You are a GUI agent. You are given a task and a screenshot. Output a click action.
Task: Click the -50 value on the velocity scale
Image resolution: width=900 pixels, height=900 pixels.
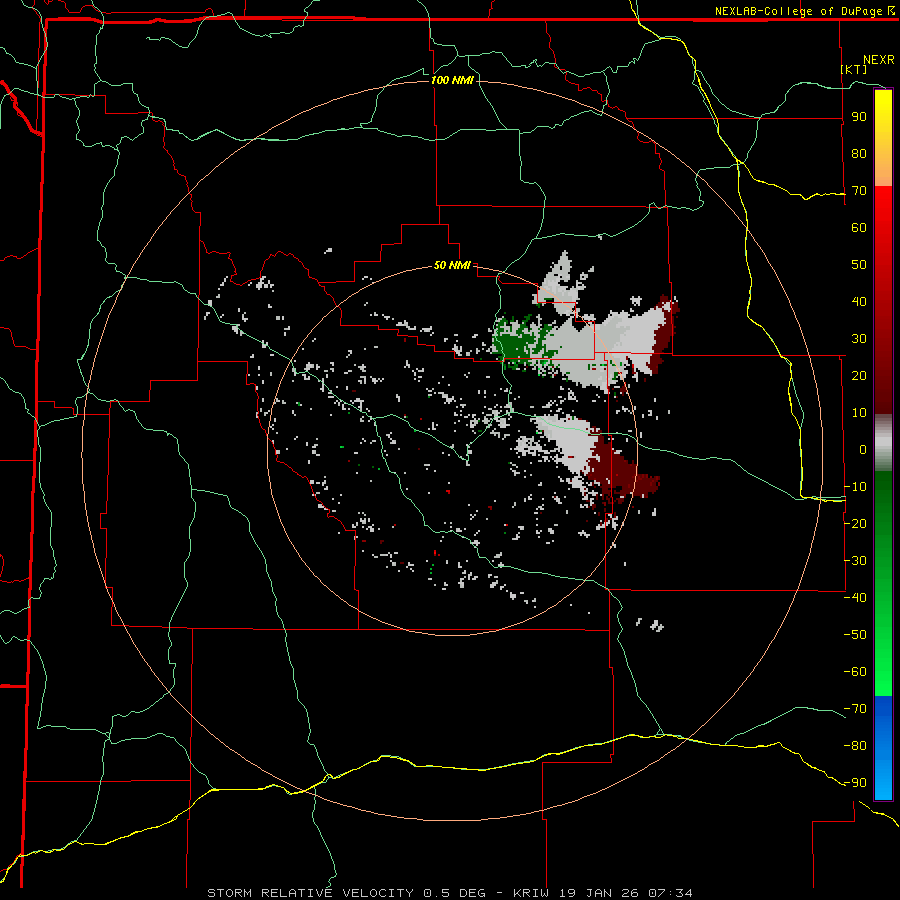[x=855, y=635]
